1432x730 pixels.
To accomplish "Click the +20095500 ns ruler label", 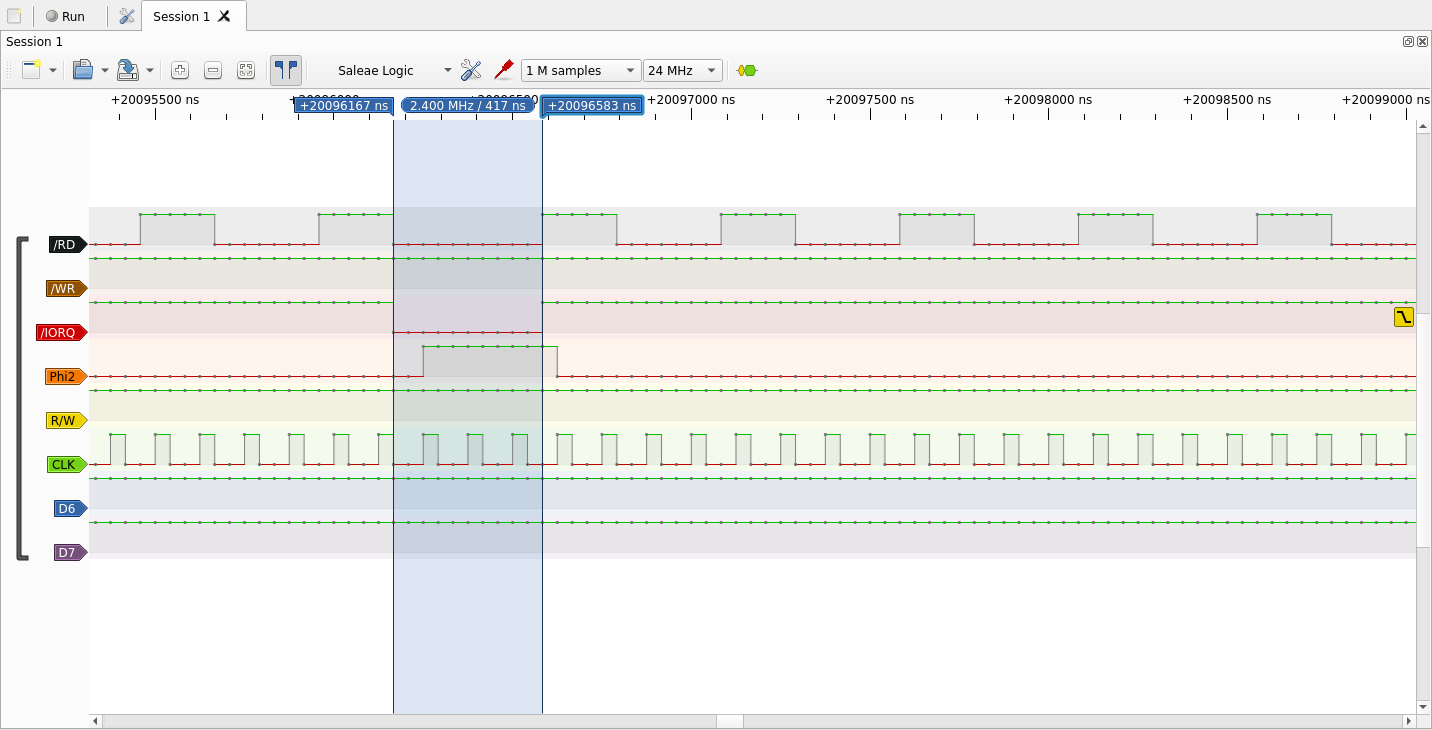I will (155, 100).
